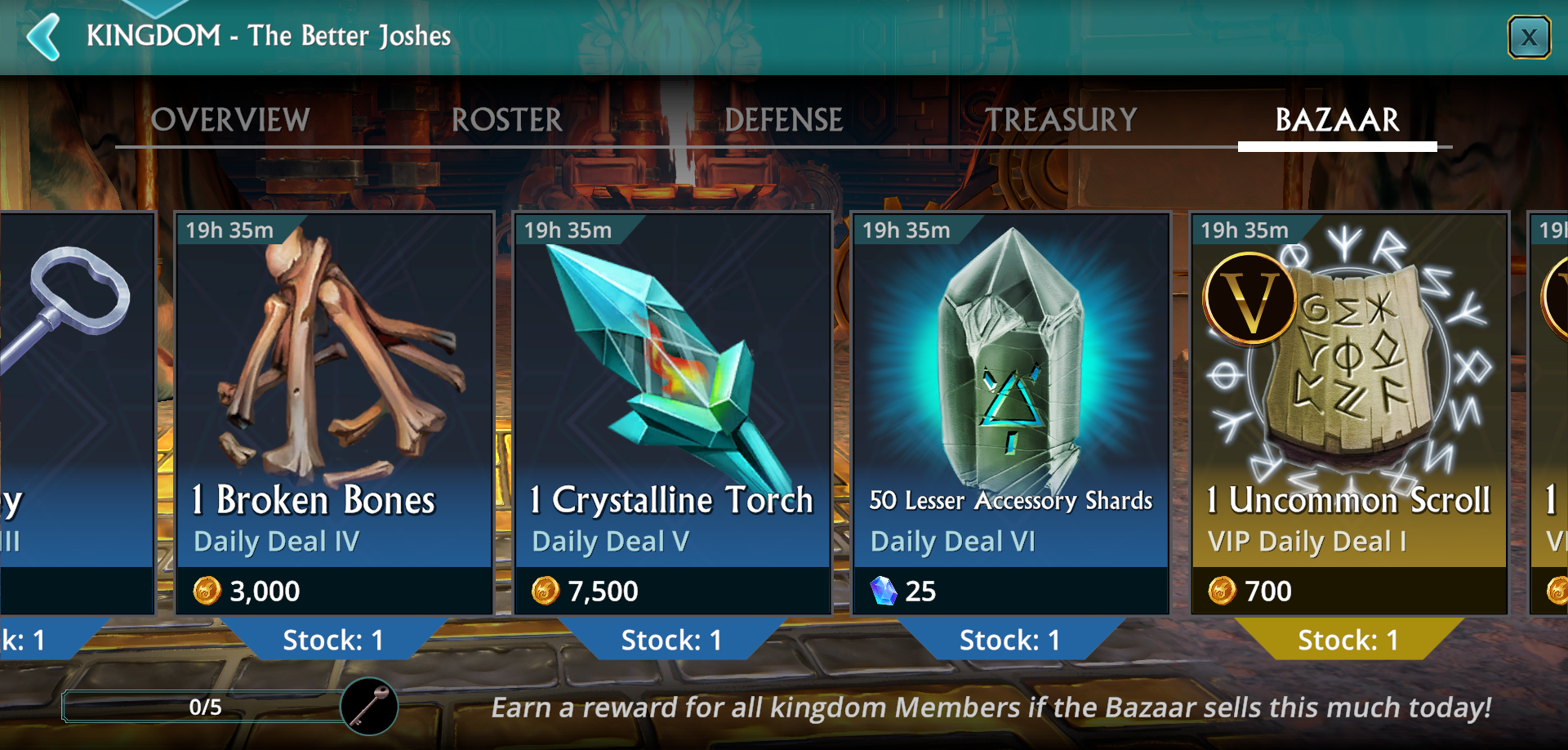Buy Crystalline Torch for 7,500 coins
The image size is (1568, 750).
[x=673, y=591]
